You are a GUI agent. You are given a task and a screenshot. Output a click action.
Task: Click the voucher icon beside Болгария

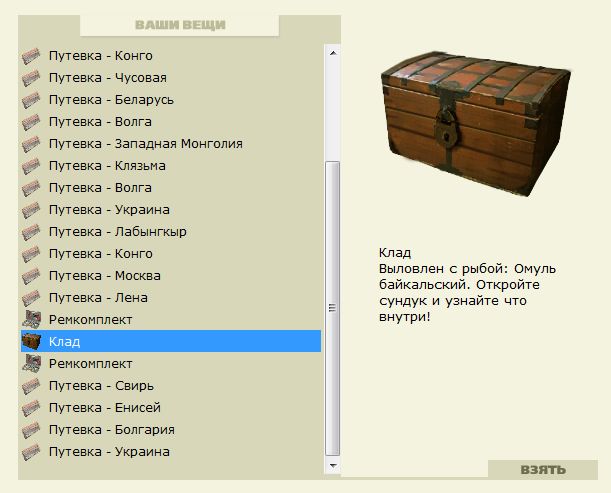pyautogui.click(x=31, y=430)
